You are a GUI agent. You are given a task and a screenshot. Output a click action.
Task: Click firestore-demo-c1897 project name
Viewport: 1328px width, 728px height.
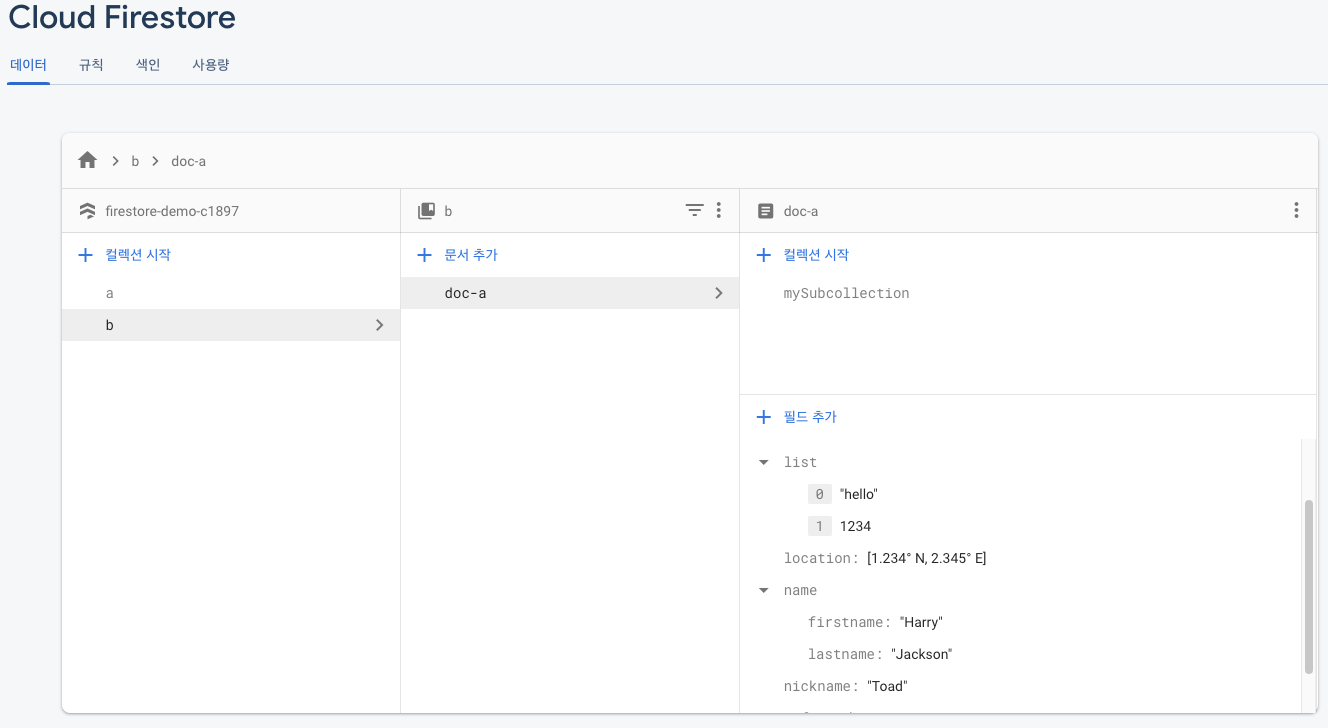(x=172, y=211)
